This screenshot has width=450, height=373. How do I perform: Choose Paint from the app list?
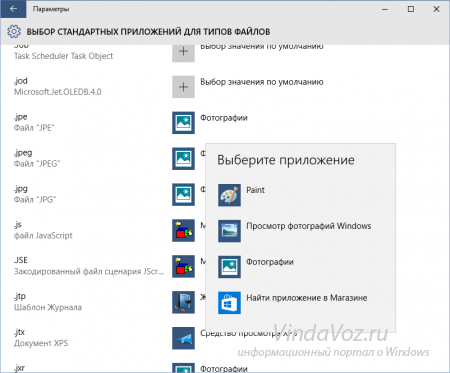(x=255, y=190)
